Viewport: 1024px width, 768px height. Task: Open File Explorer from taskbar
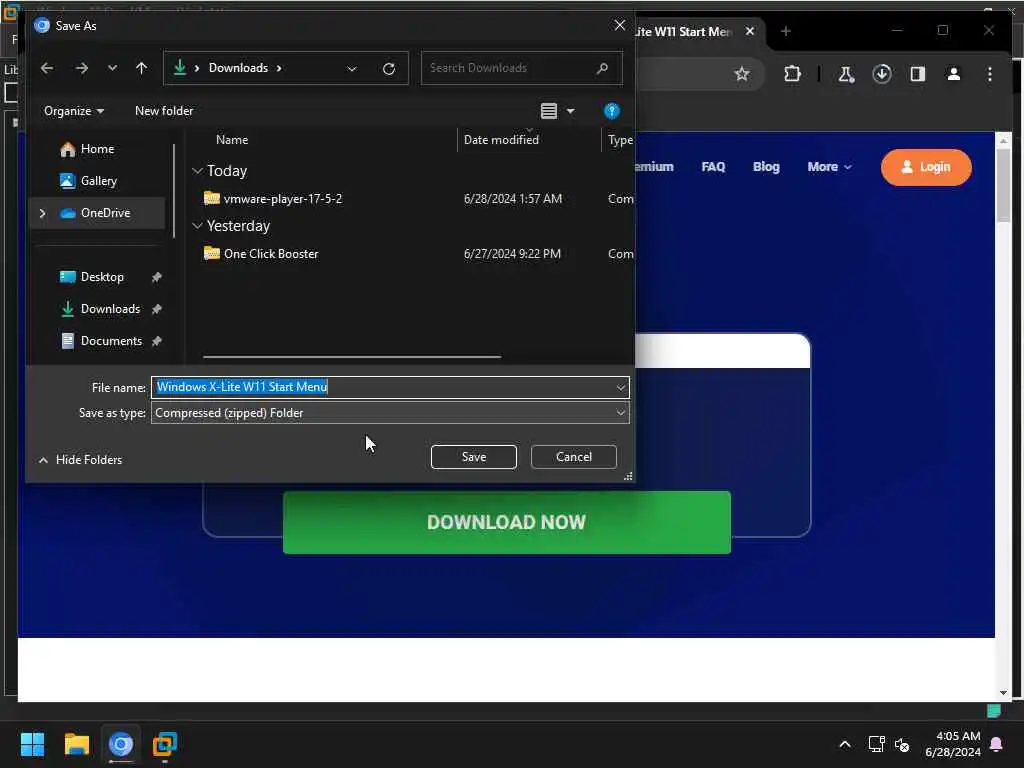[x=76, y=744]
